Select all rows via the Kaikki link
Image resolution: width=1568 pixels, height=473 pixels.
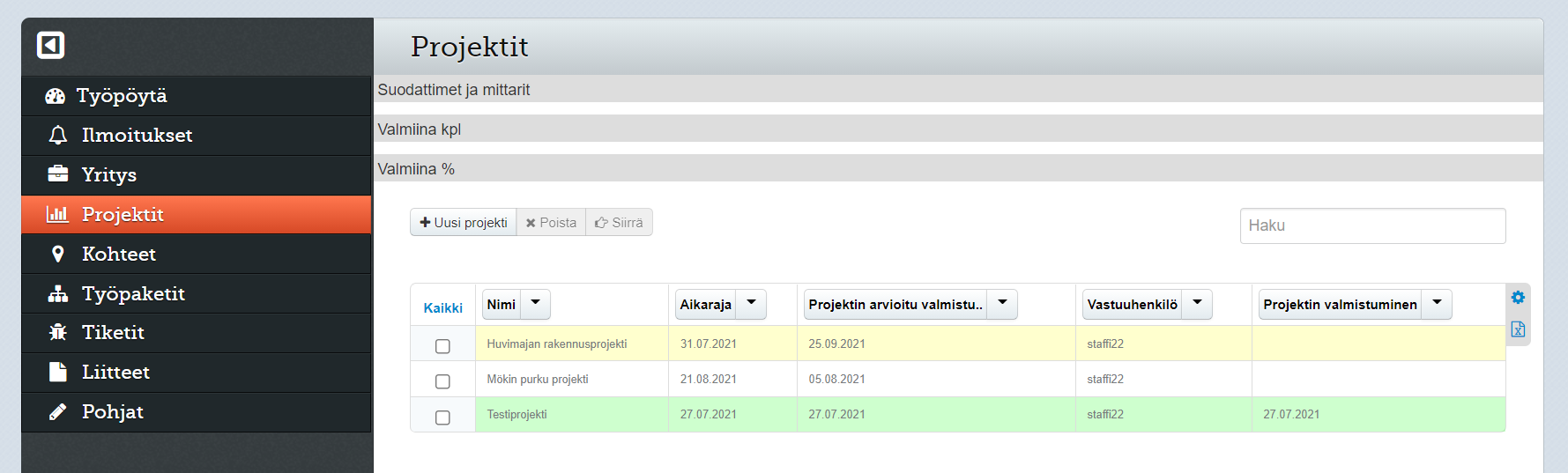point(442,307)
